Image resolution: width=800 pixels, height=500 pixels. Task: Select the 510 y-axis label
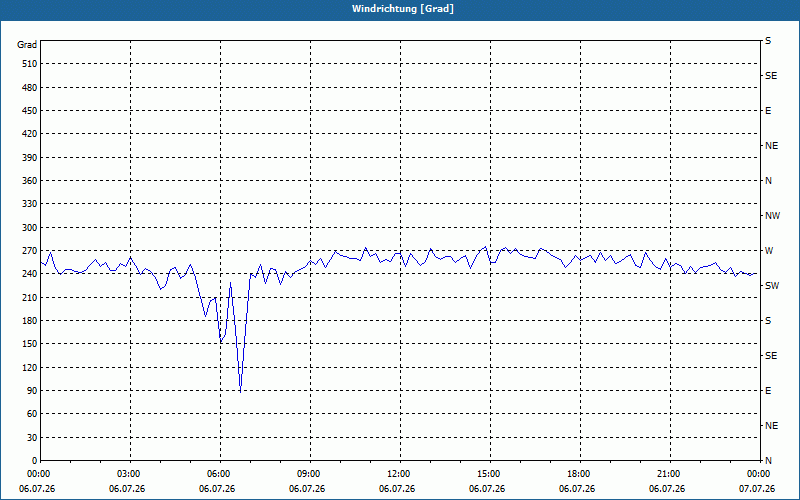pos(30,64)
